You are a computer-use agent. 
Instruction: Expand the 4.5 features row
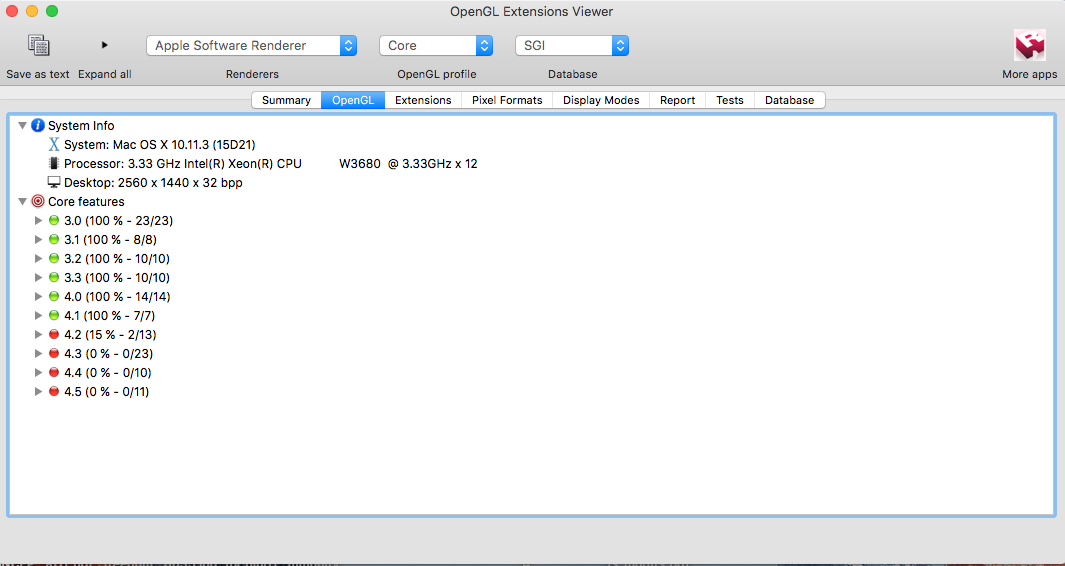(x=39, y=392)
